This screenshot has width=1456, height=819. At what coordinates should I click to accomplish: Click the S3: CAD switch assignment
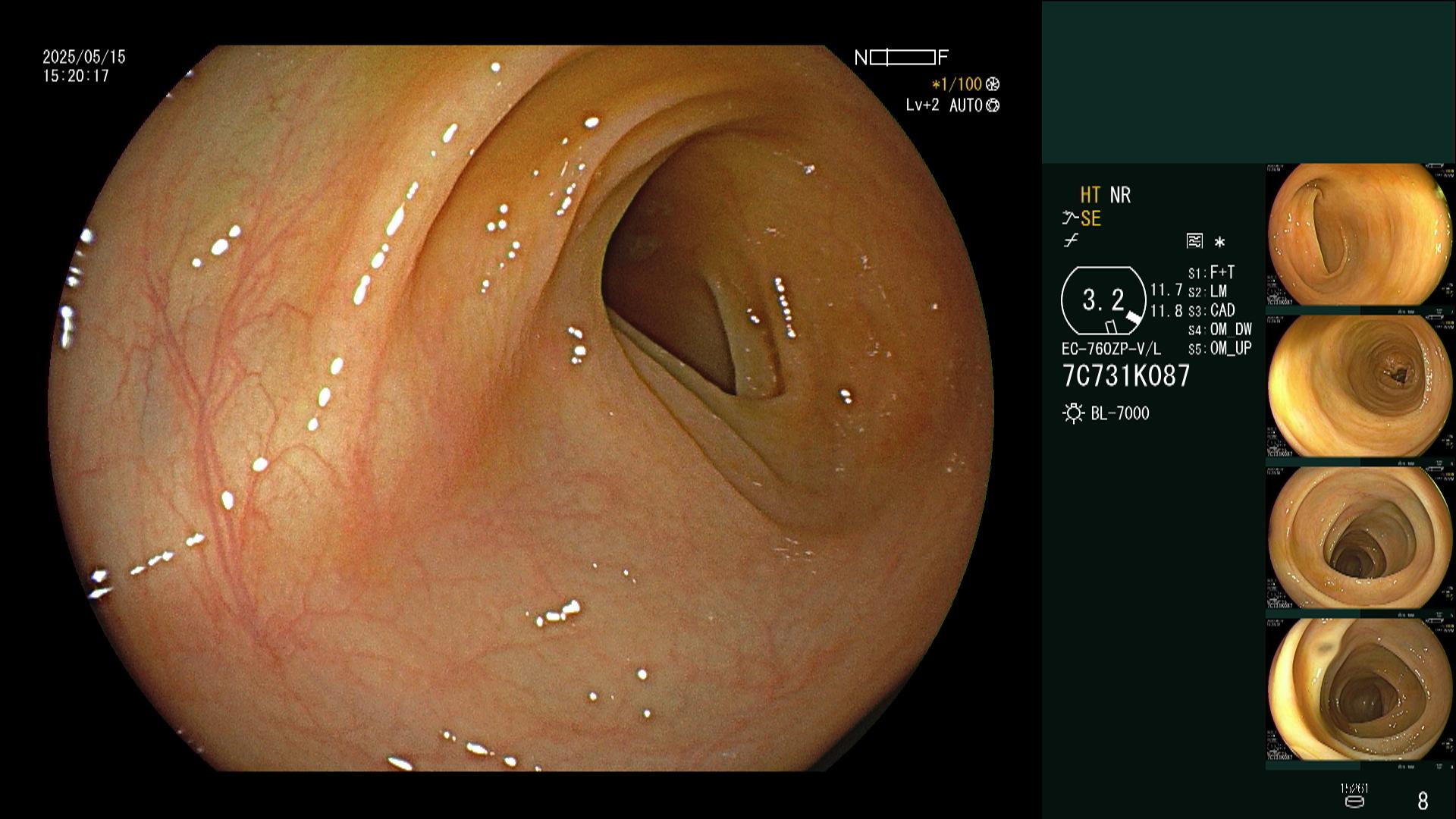click(x=1212, y=310)
